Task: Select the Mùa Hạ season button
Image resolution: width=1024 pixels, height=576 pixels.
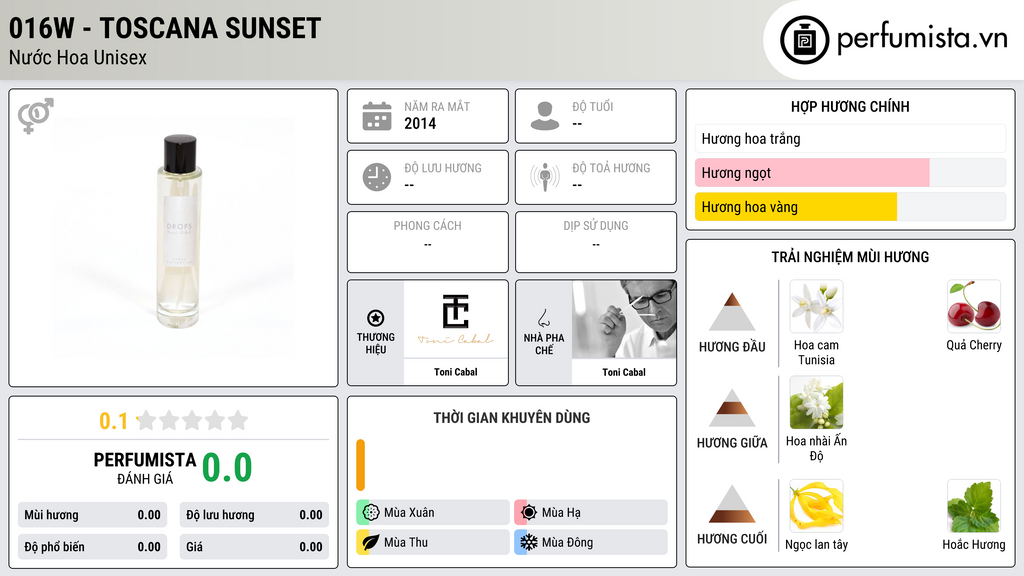Action: tap(591, 512)
